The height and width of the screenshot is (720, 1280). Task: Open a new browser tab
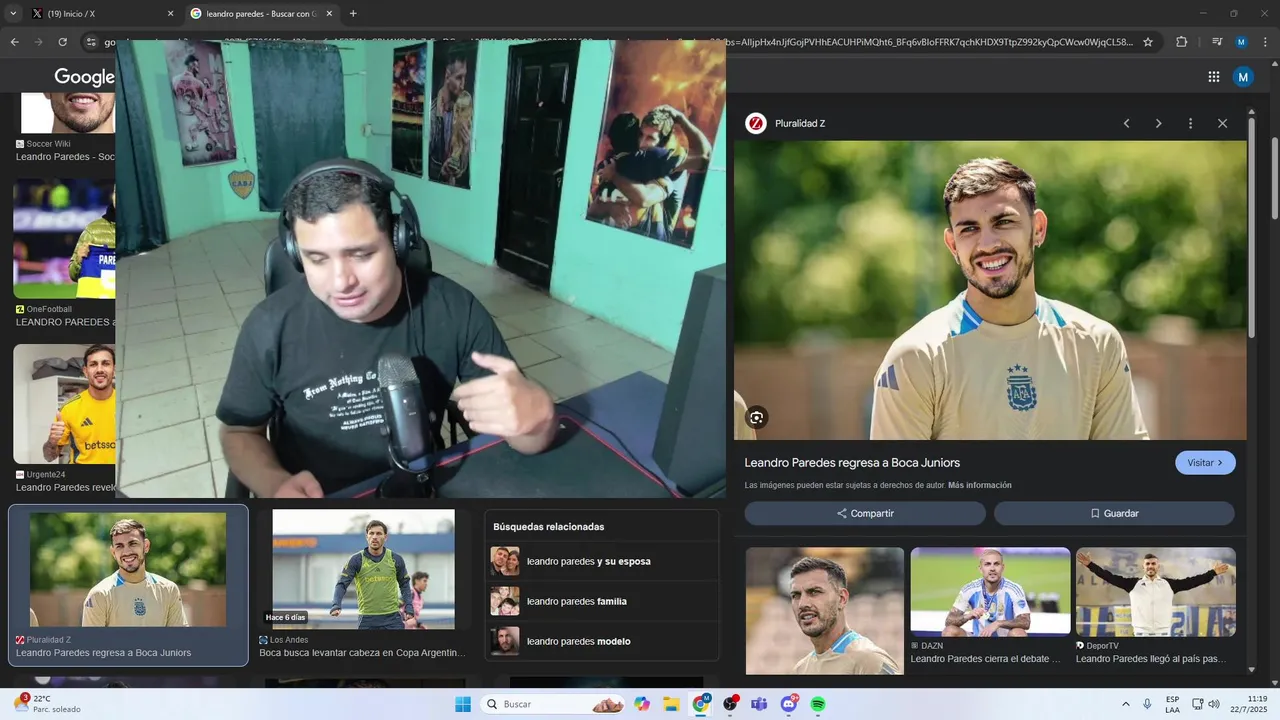click(353, 14)
